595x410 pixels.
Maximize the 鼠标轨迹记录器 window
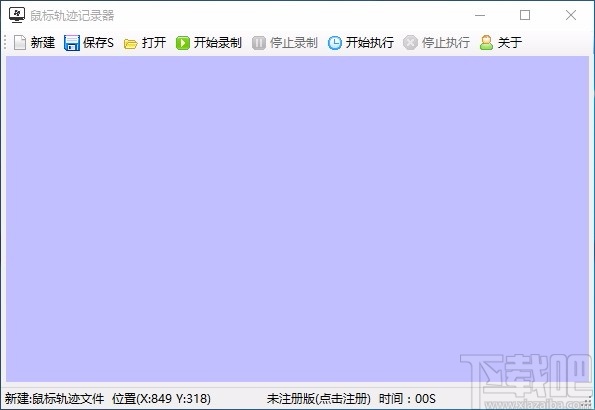pyautogui.click(x=525, y=16)
